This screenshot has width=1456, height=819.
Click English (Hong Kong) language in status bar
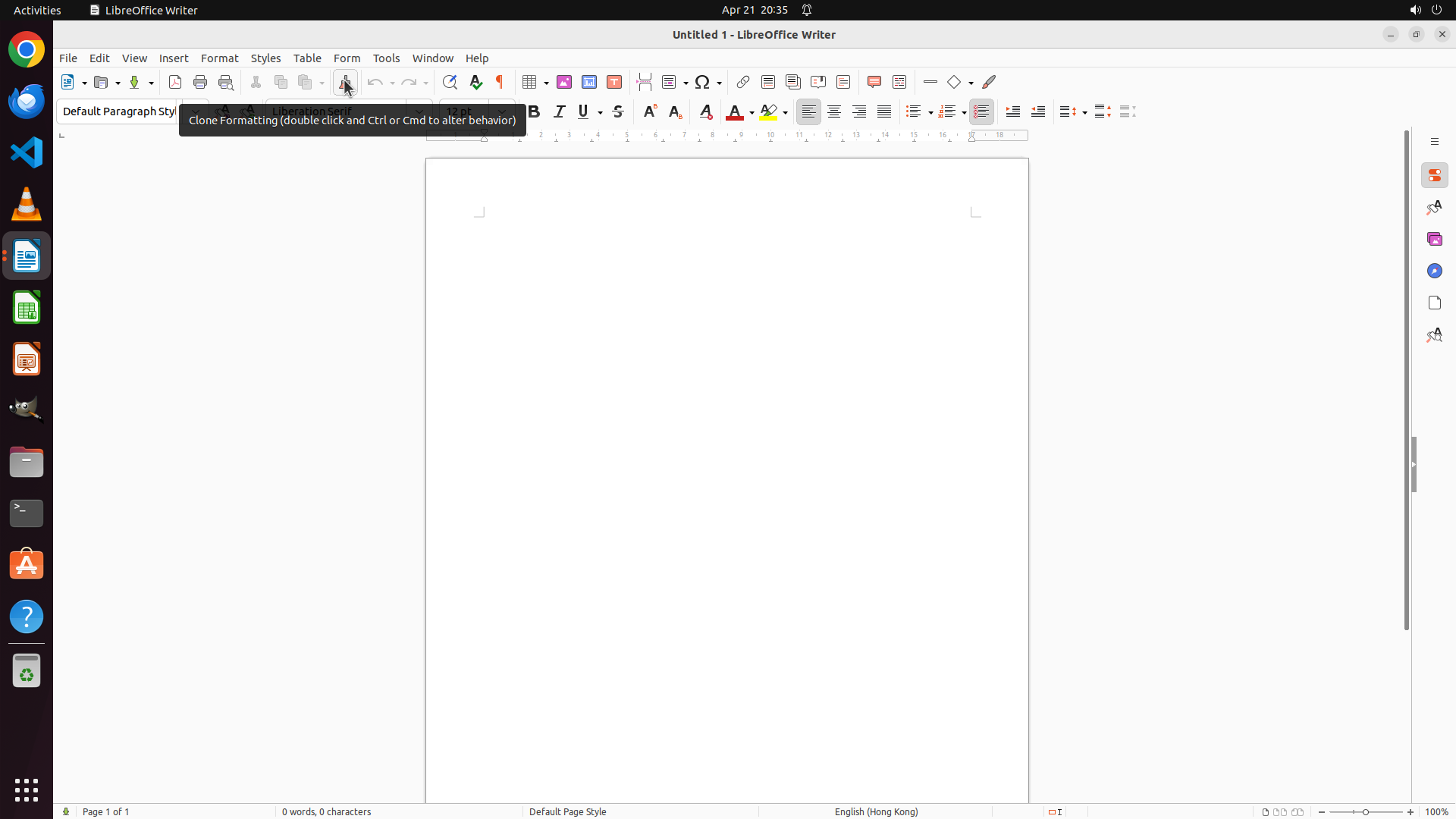coord(876,811)
